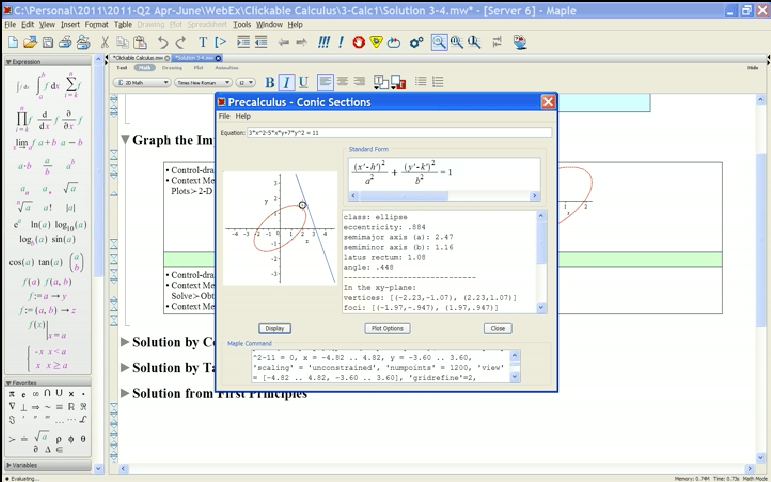Switch to Text input mode
This screenshot has width=771, height=482.
pos(121,68)
